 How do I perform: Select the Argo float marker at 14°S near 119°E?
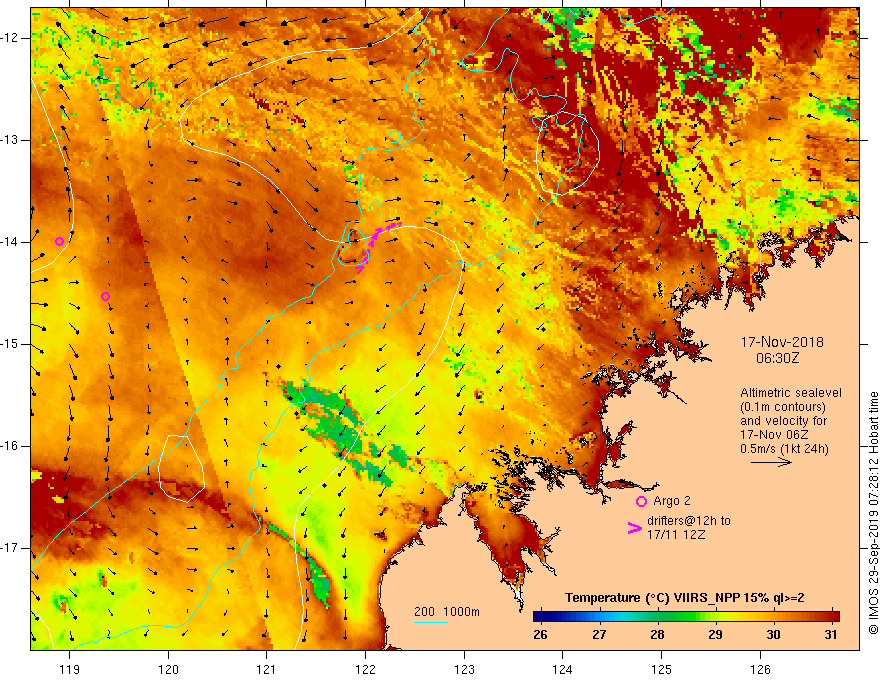(59, 242)
